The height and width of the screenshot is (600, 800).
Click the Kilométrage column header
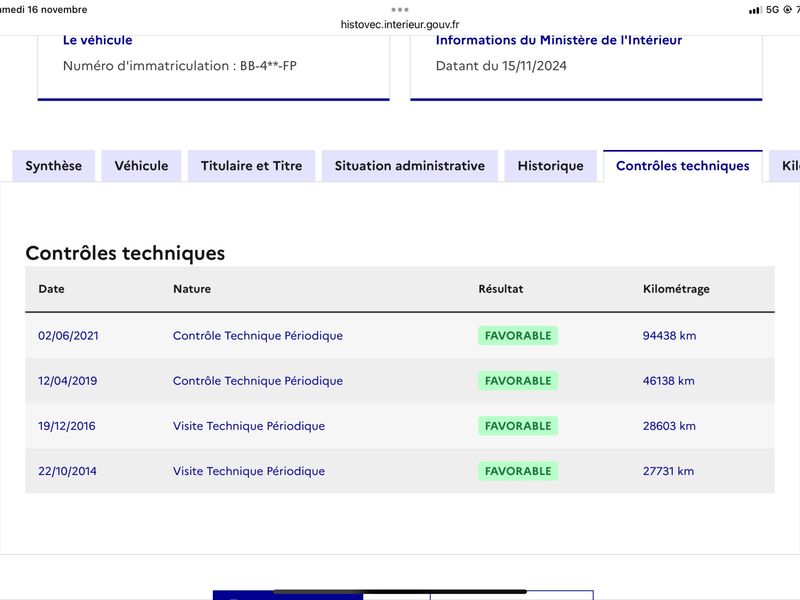(676, 289)
